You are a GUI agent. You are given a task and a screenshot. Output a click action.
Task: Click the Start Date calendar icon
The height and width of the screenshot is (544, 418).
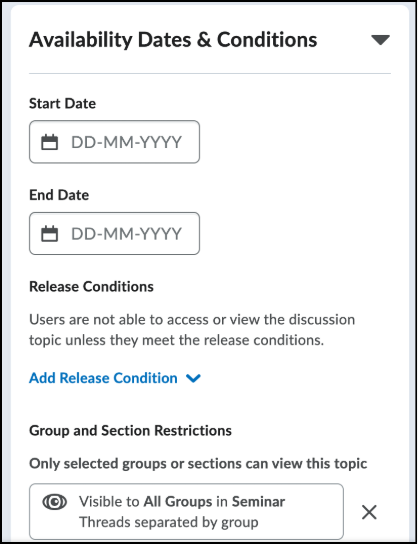tap(50, 142)
